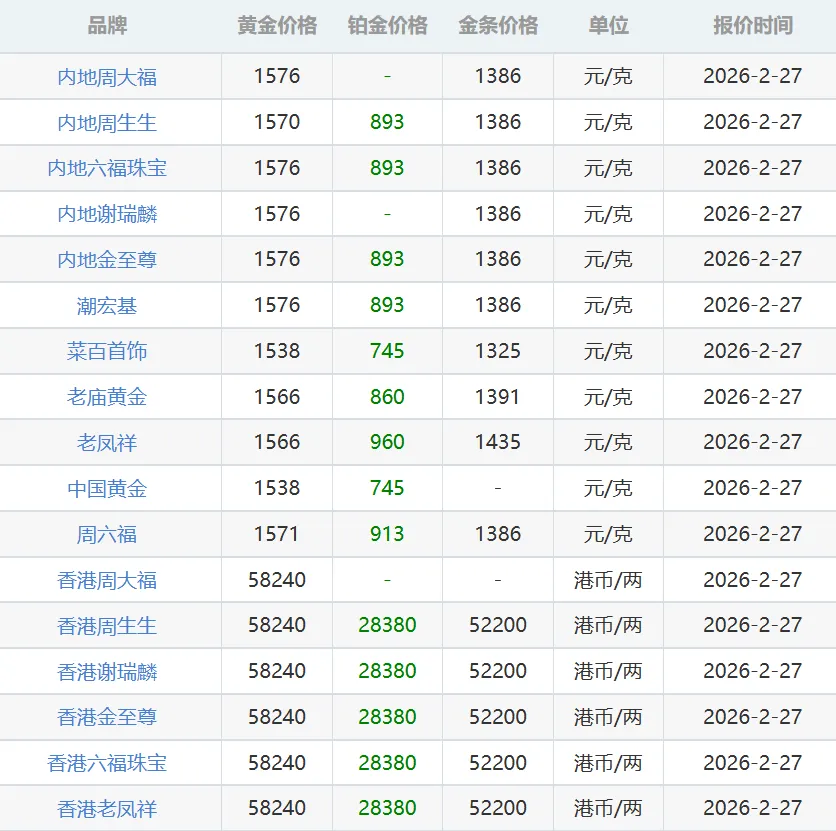Select platinum price 745 in 中国黄金 row

[x=388, y=488]
